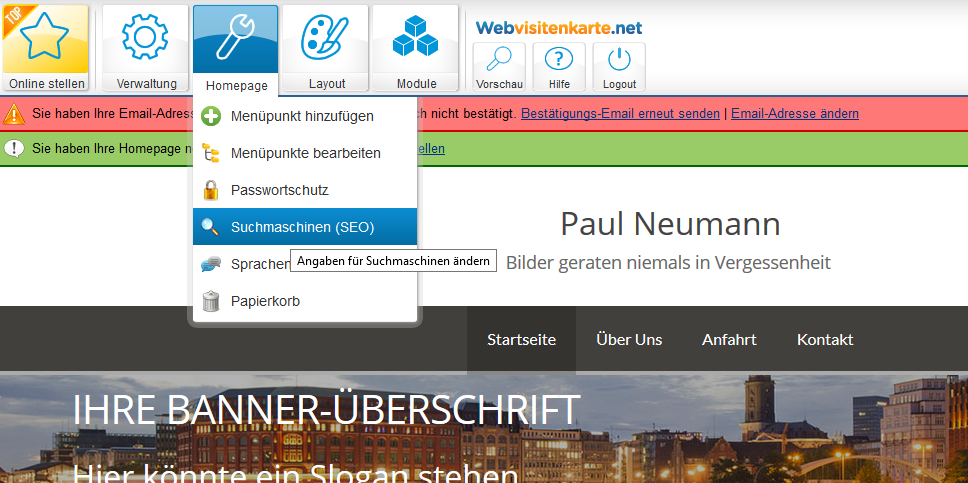The width and height of the screenshot is (968, 483).
Task: Click the Webvisitenkarte.net logo
Action: tap(559, 27)
